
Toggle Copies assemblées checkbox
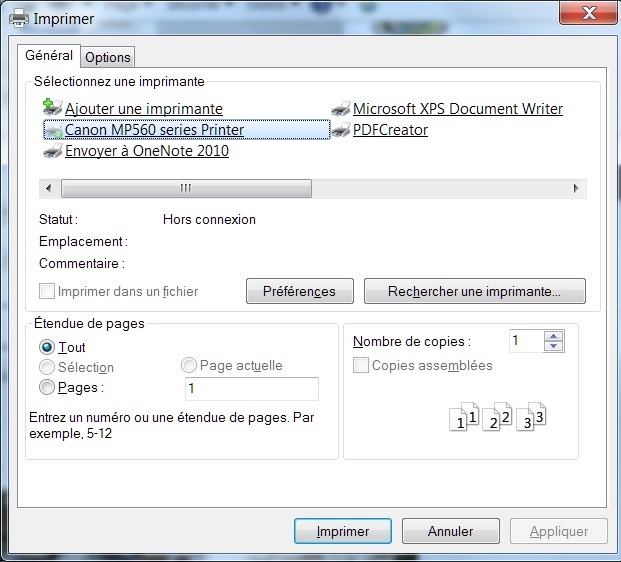pos(361,365)
